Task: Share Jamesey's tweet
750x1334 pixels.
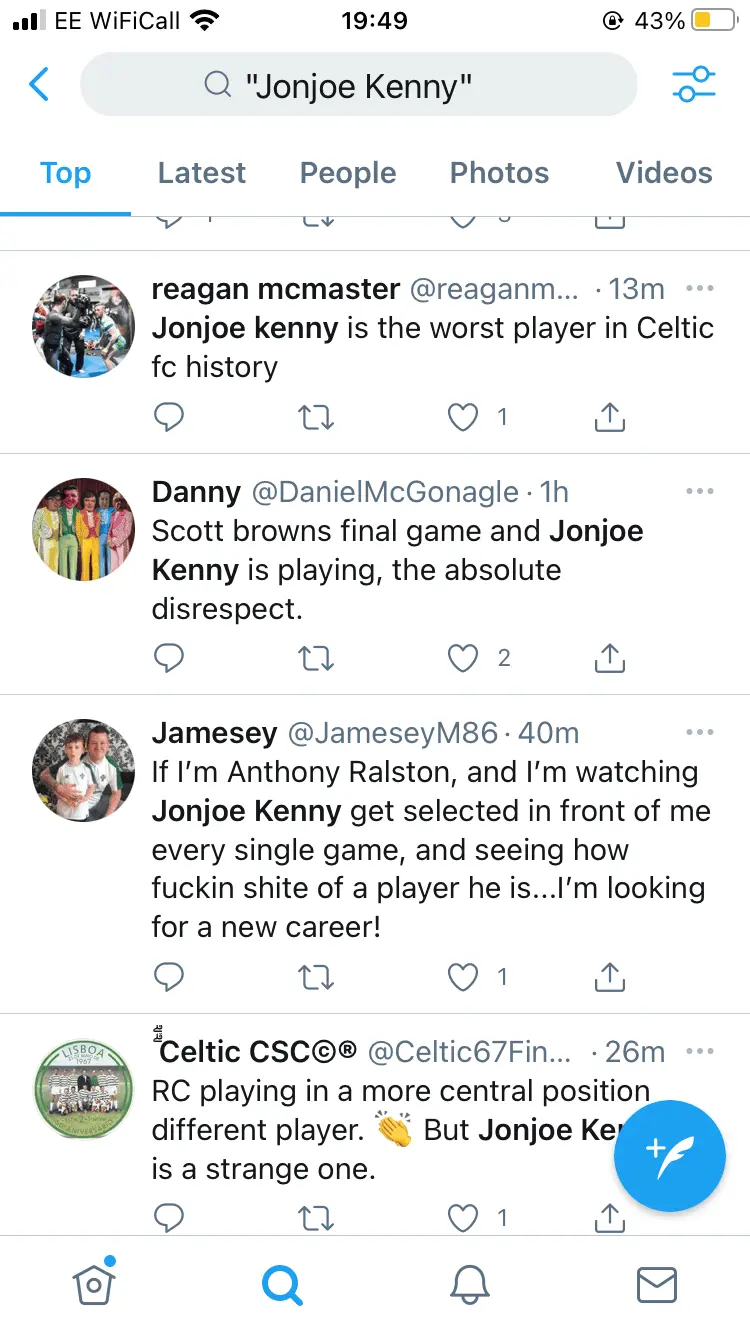Action: click(x=609, y=977)
